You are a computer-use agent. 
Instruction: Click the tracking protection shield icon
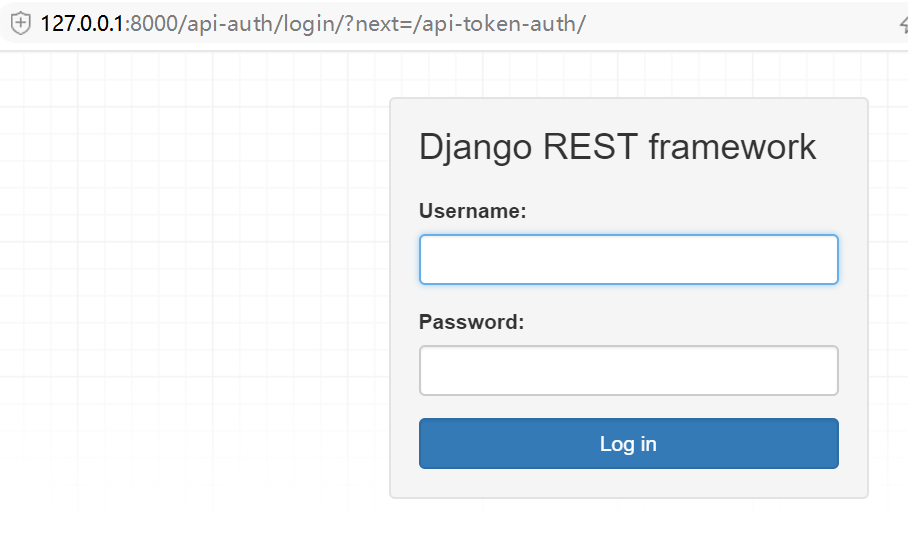21,24
